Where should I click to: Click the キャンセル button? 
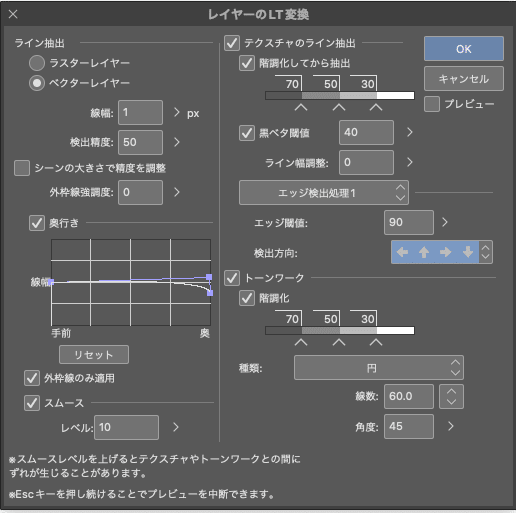(x=464, y=79)
